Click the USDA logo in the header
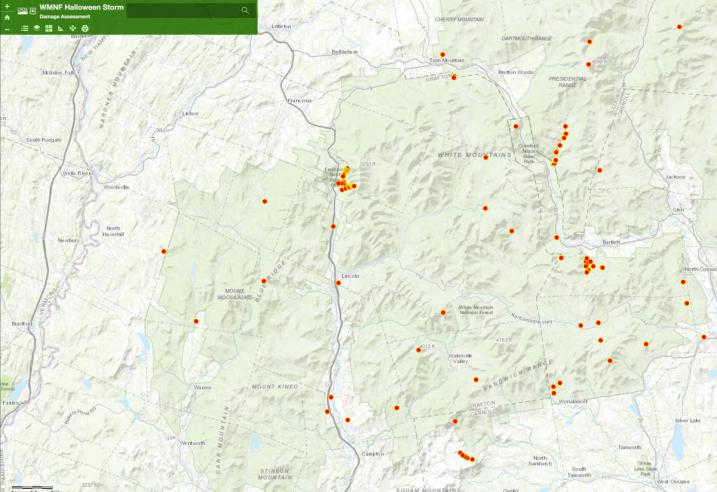 click(23, 11)
